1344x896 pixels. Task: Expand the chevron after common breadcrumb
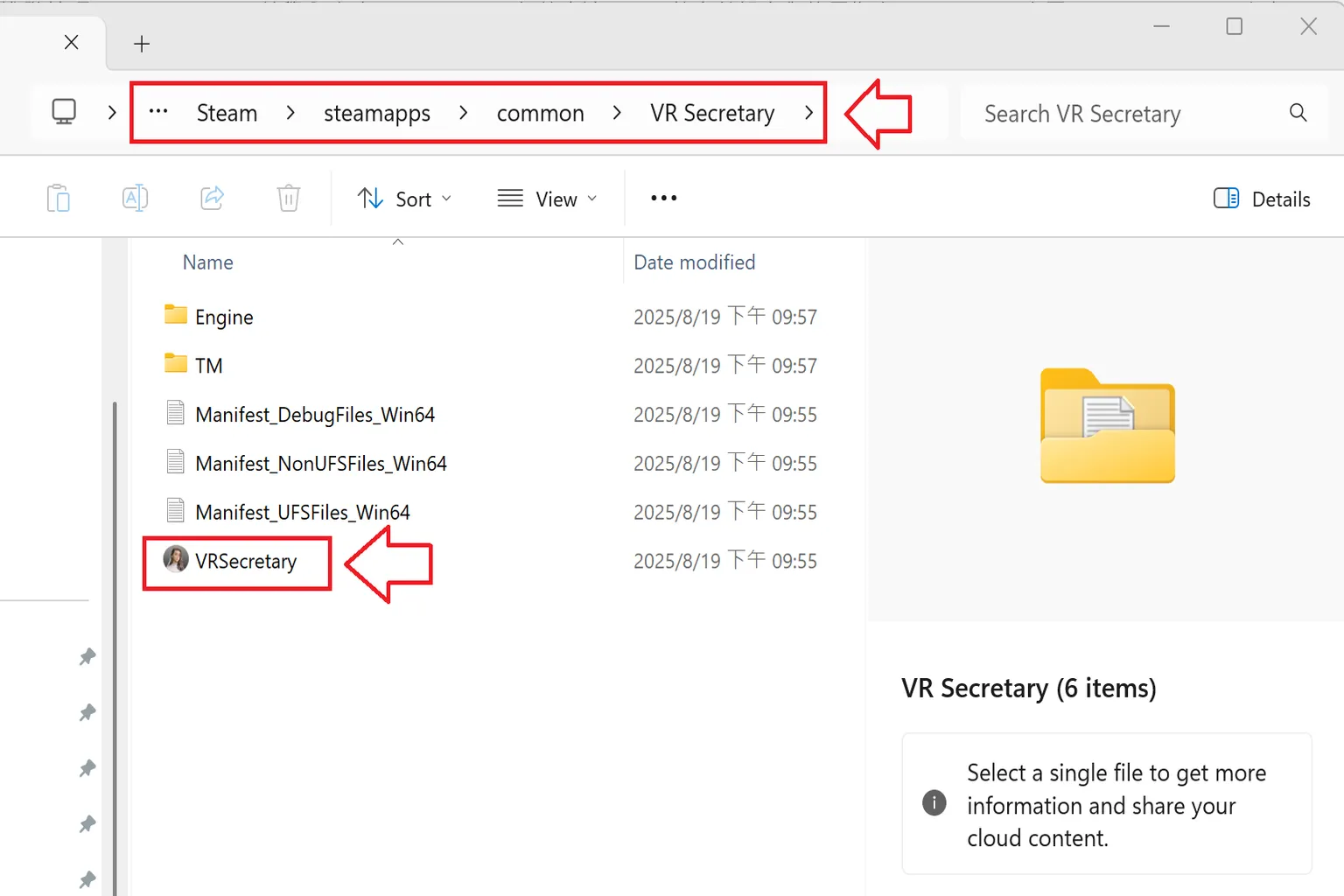(618, 113)
